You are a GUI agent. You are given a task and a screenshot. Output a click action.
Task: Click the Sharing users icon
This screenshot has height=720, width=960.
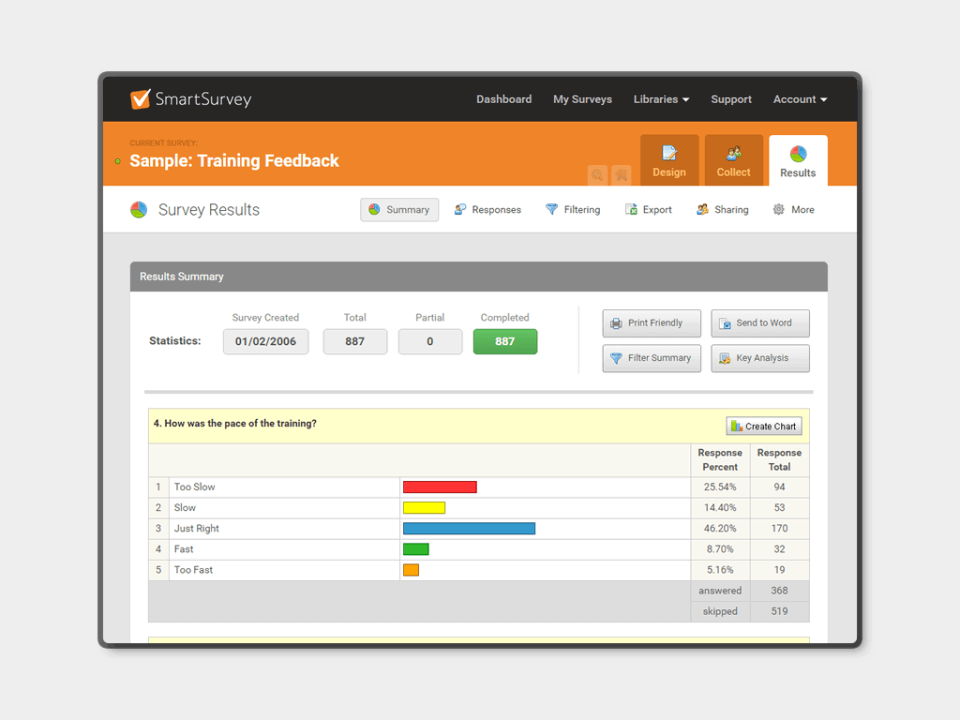tap(701, 210)
